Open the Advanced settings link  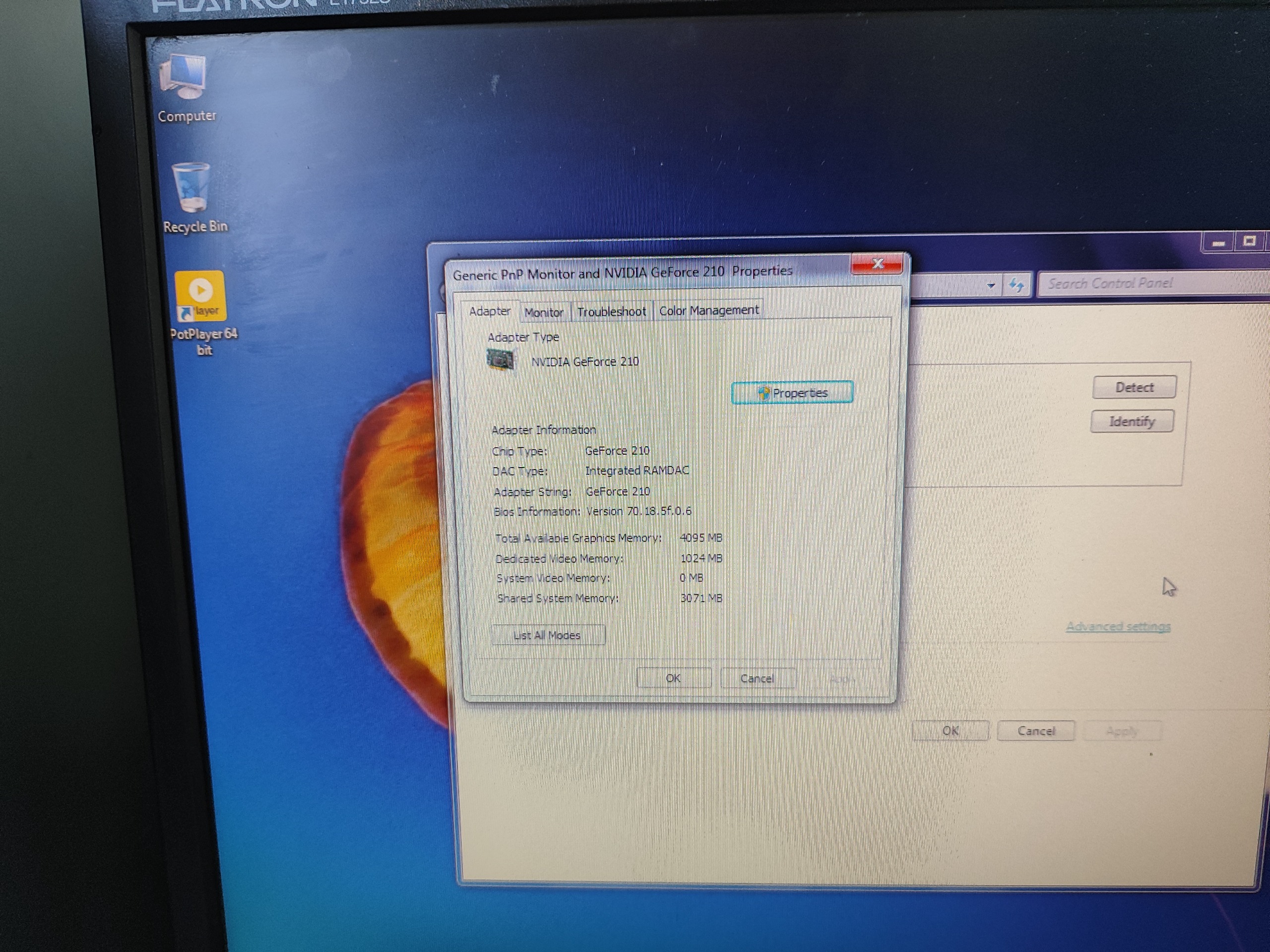point(1117,627)
